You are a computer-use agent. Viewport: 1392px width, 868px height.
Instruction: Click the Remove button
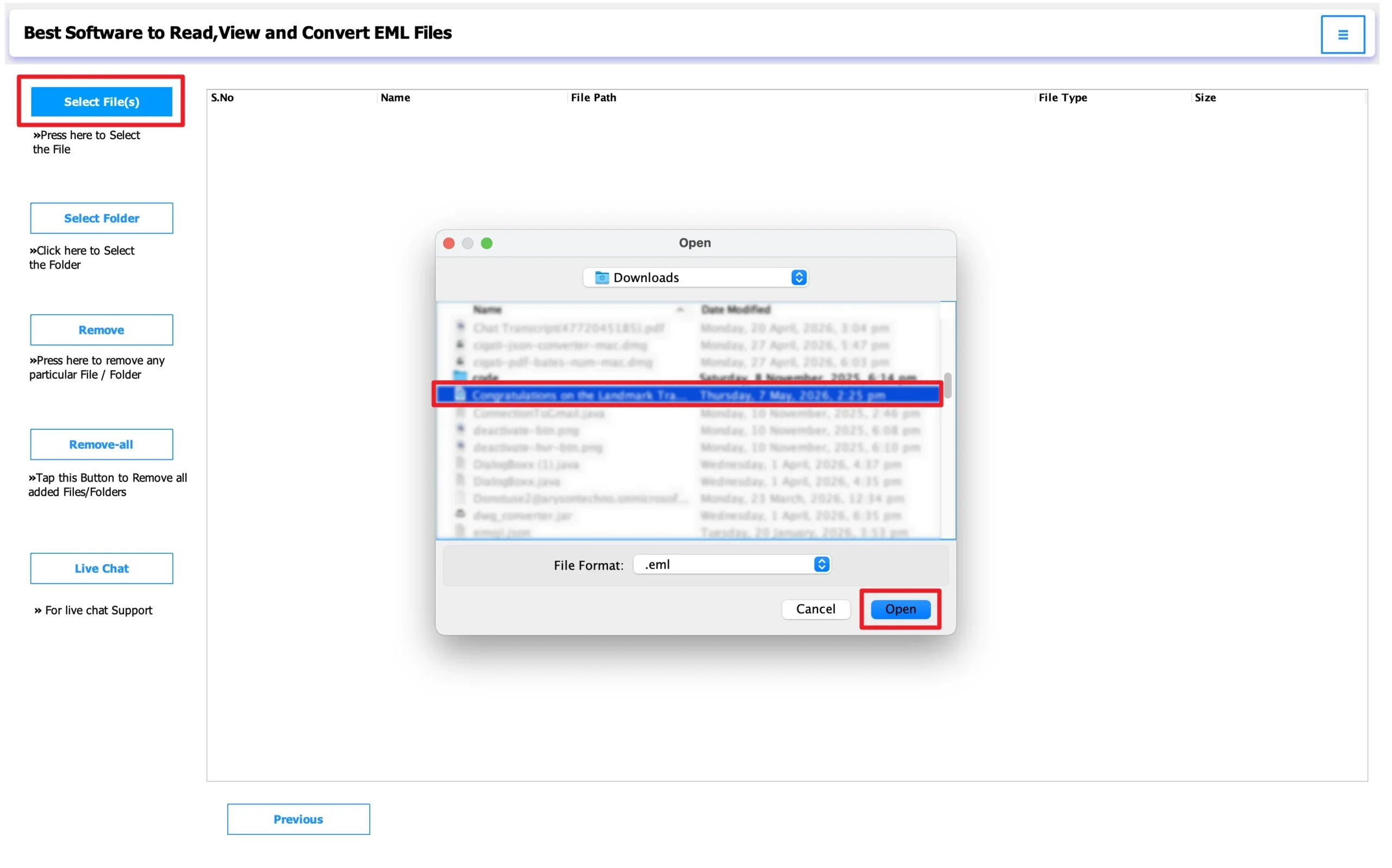(102, 330)
